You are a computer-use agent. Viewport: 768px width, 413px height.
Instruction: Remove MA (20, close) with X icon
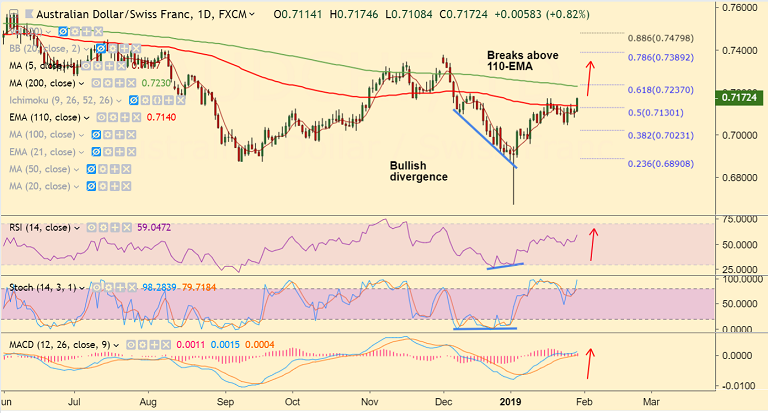(x=126, y=186)
